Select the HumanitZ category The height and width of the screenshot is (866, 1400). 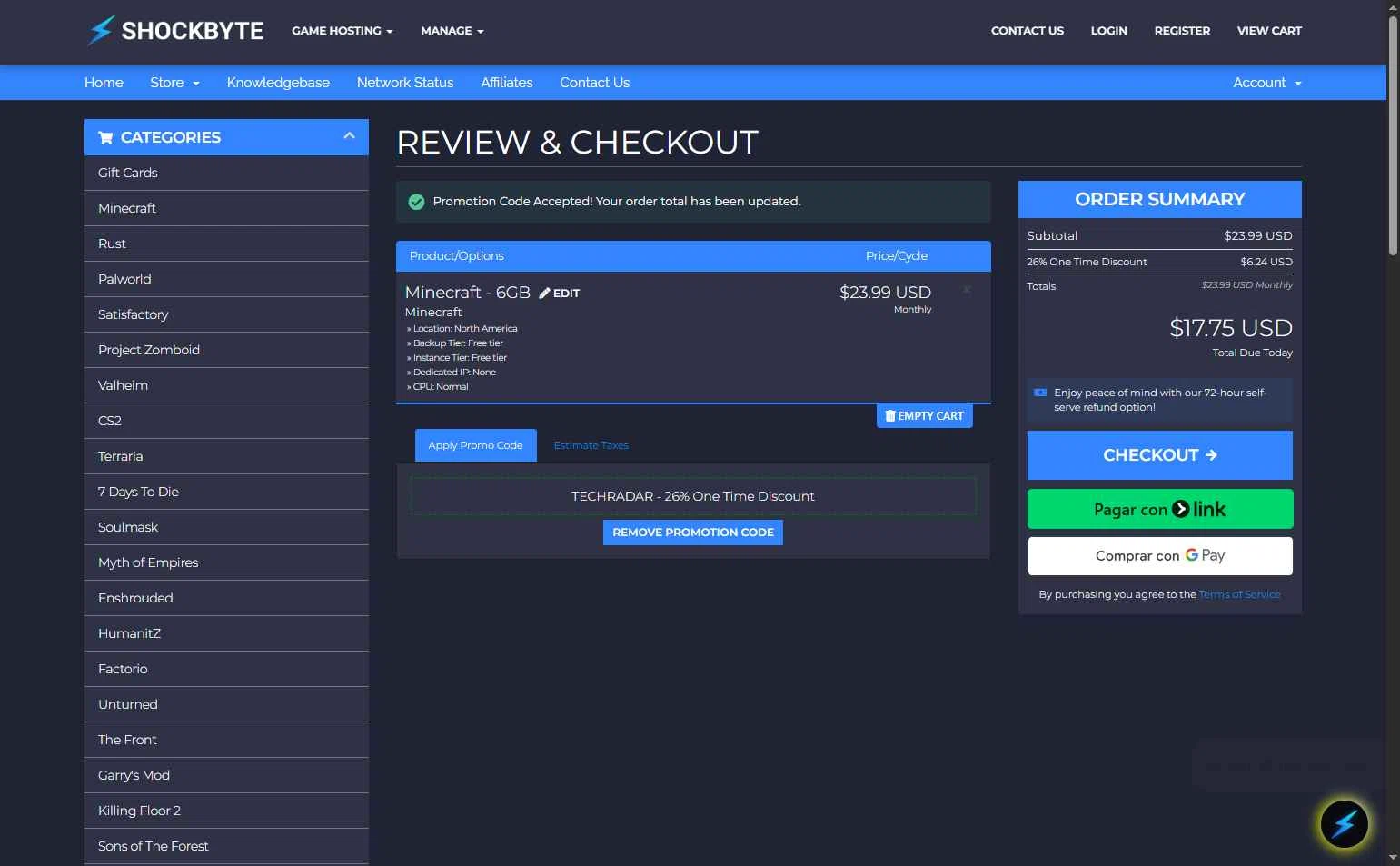tap(226, 633)
